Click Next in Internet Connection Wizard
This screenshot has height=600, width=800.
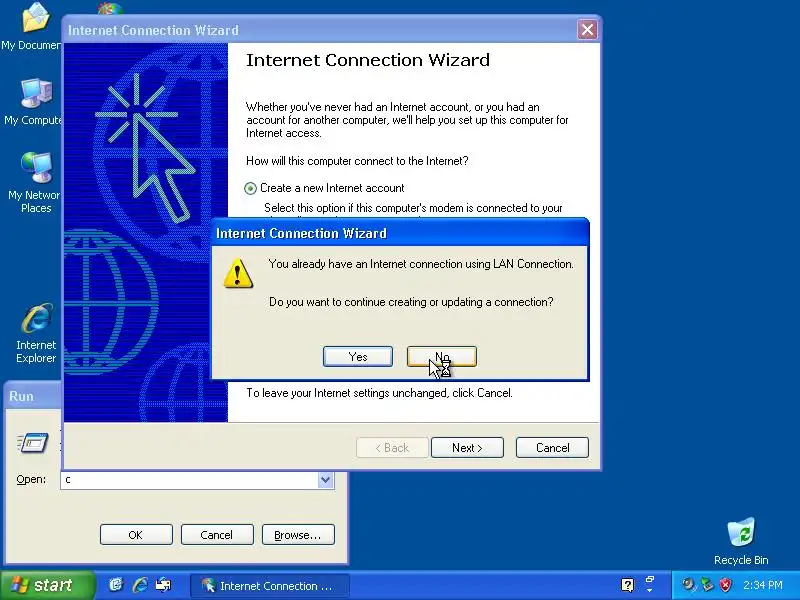tap(467, 447)
